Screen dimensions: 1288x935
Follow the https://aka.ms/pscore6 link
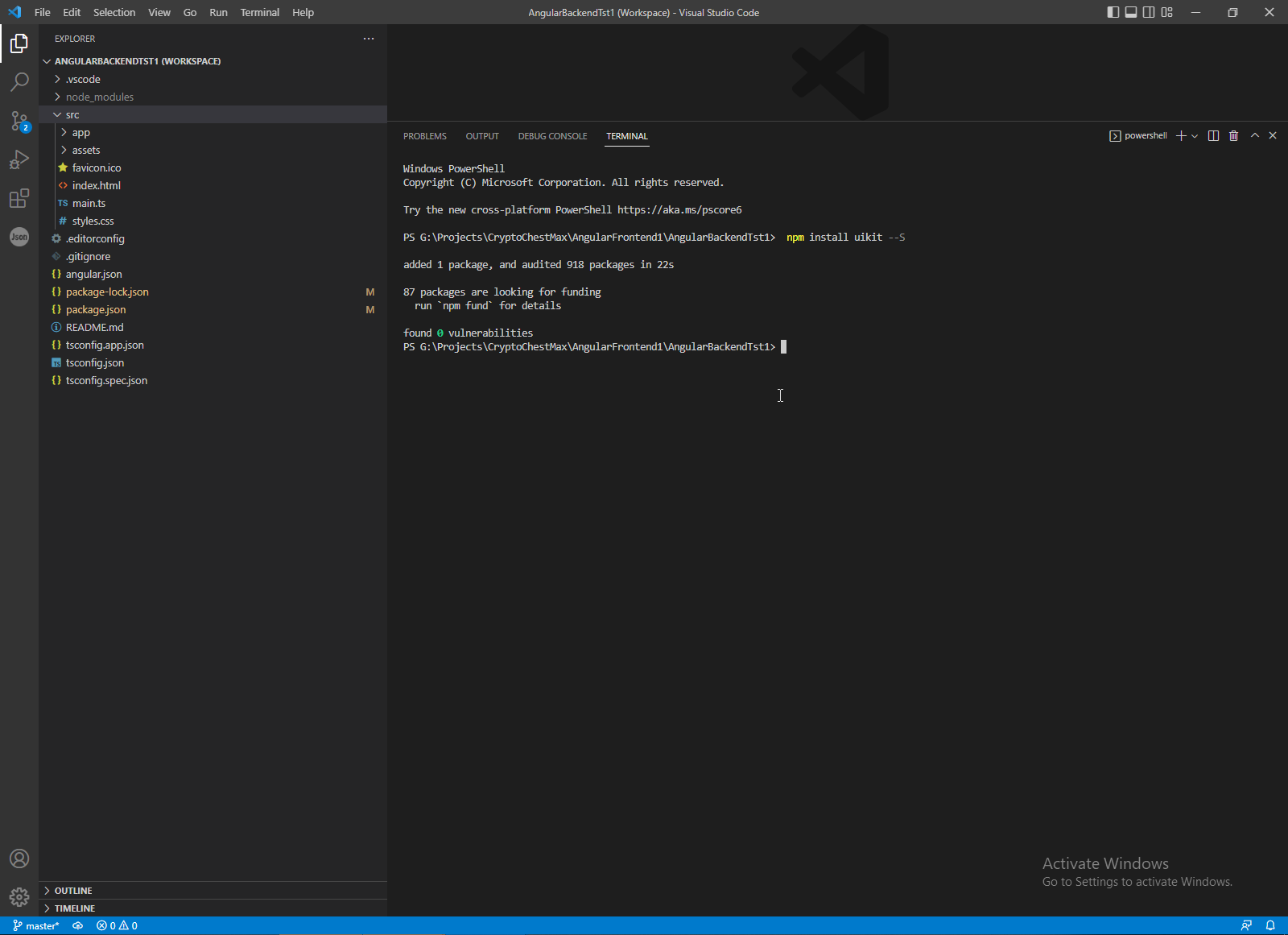679,210
